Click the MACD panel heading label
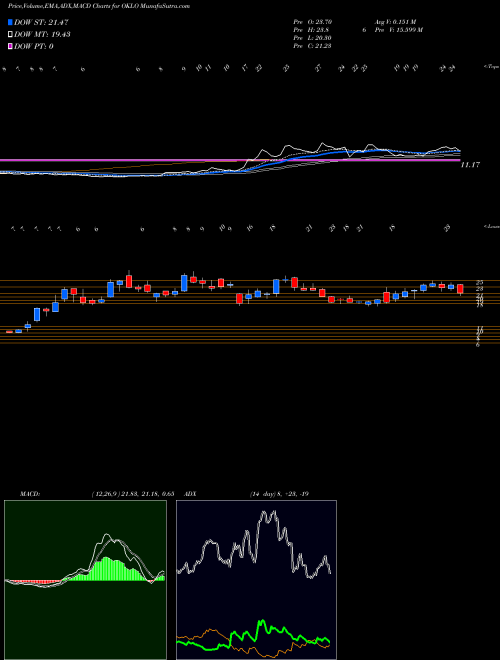Viewport: 500px width, 660px height. 29,494
